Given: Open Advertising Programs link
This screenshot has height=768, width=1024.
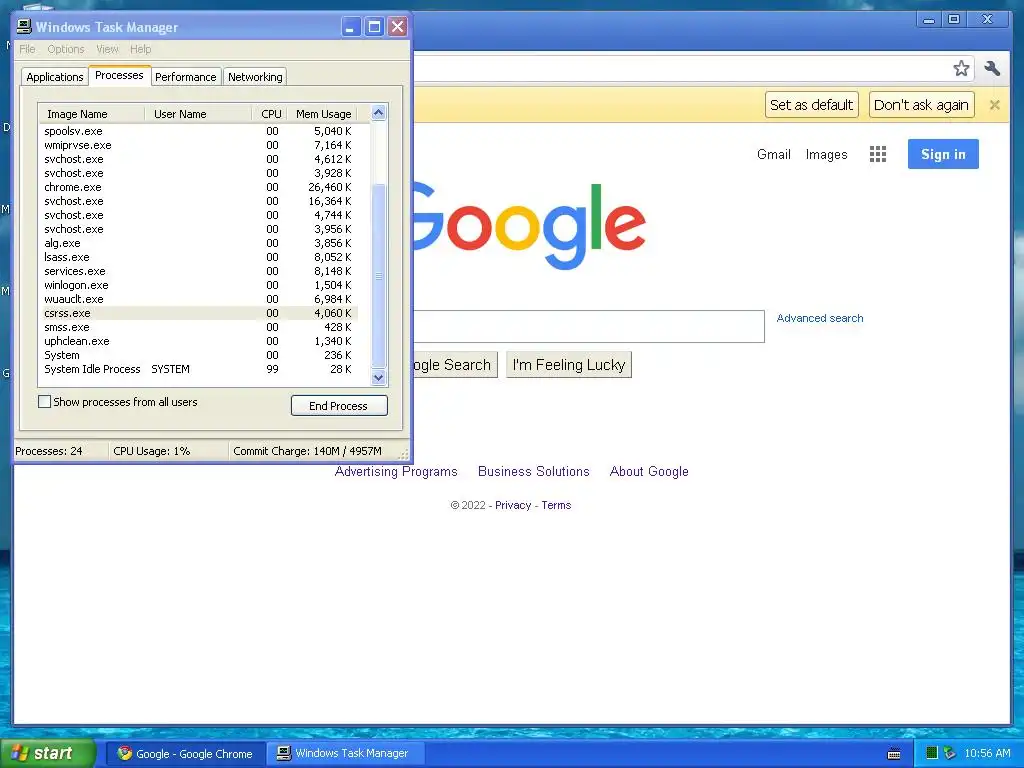Looking at the screenshot, I should click(x=396, y=472).
